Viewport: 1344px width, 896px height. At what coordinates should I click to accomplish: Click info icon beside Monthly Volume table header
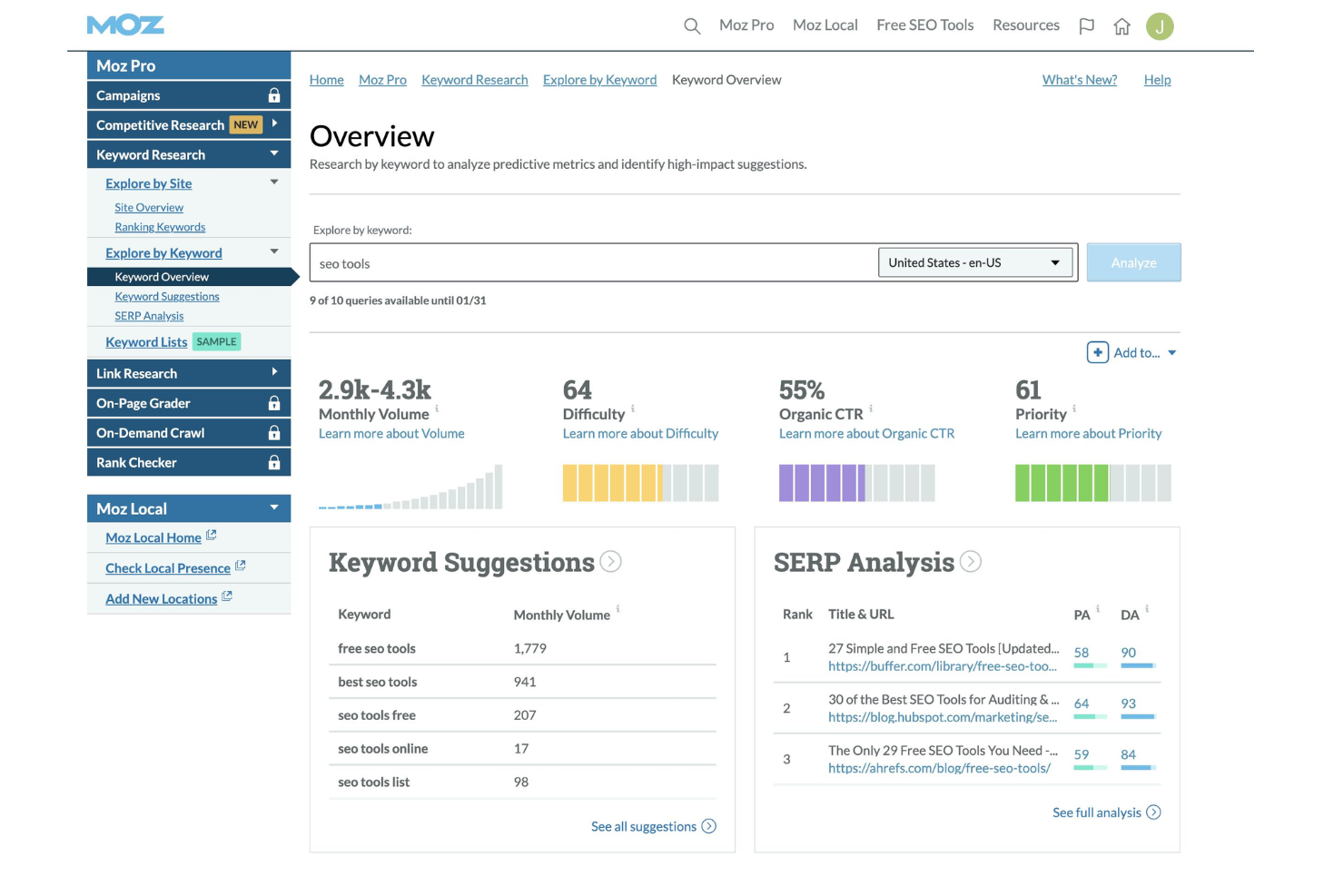click(x=618, y=609)
